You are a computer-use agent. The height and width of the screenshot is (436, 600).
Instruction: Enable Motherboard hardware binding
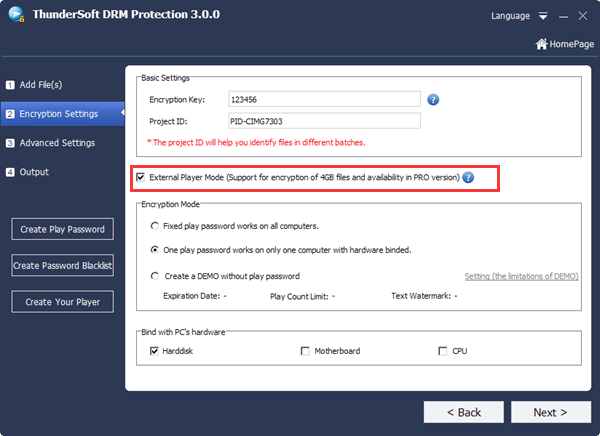pyautogui.click(x=305, y=351)
